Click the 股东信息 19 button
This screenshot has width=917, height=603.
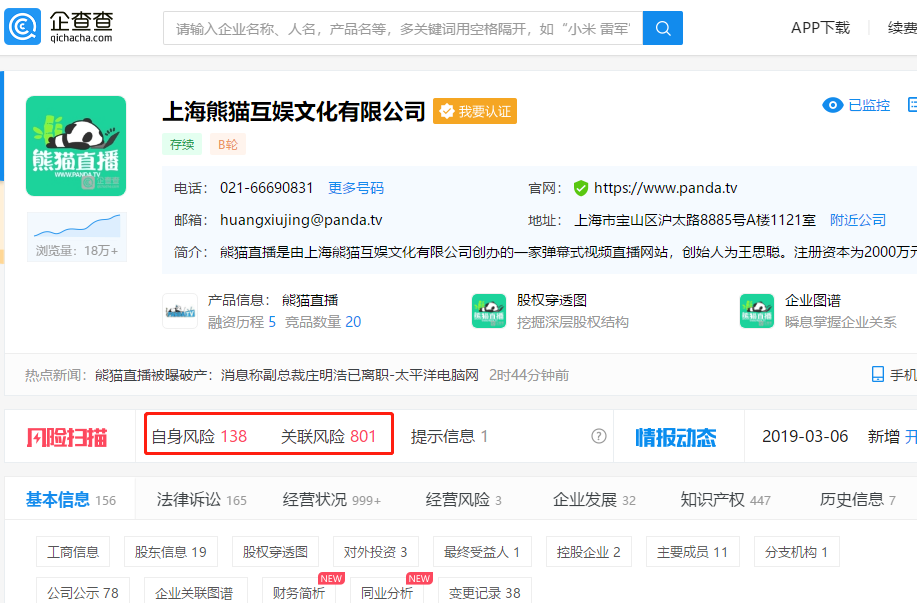coord(171,552)
